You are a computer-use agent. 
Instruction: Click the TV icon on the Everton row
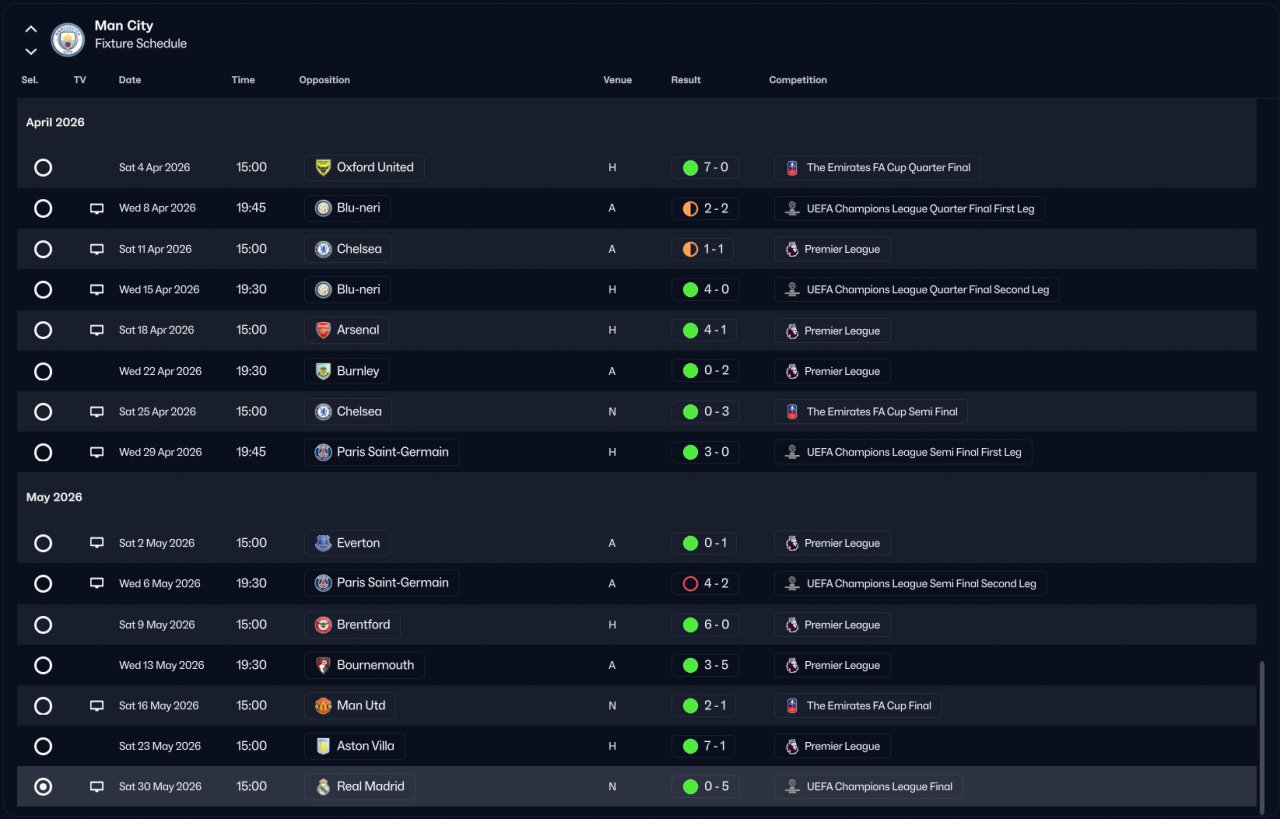97,543
